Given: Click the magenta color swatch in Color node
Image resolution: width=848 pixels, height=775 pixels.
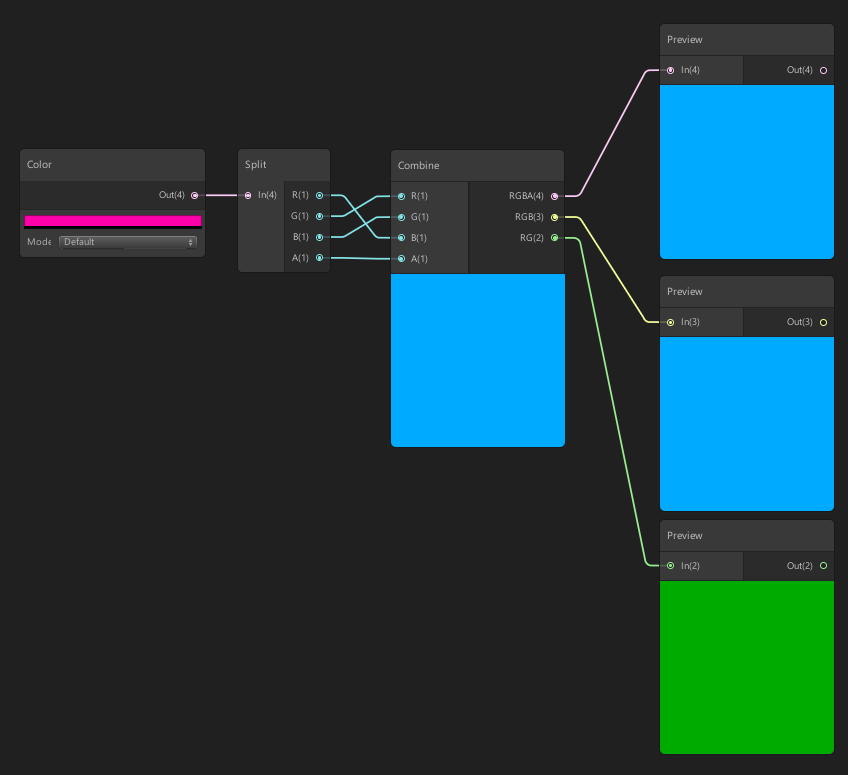Looking at the screenshot, I should [x=112, y=220].
